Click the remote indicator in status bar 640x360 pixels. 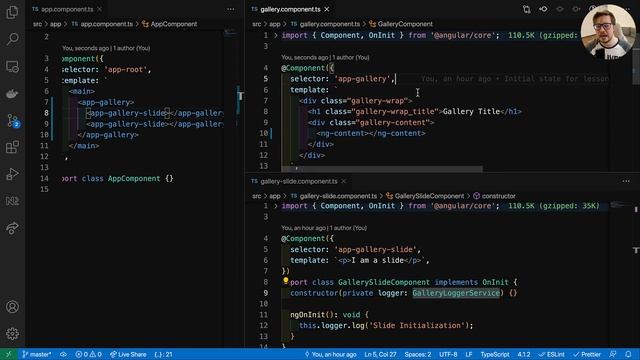(x=9, y=354)
